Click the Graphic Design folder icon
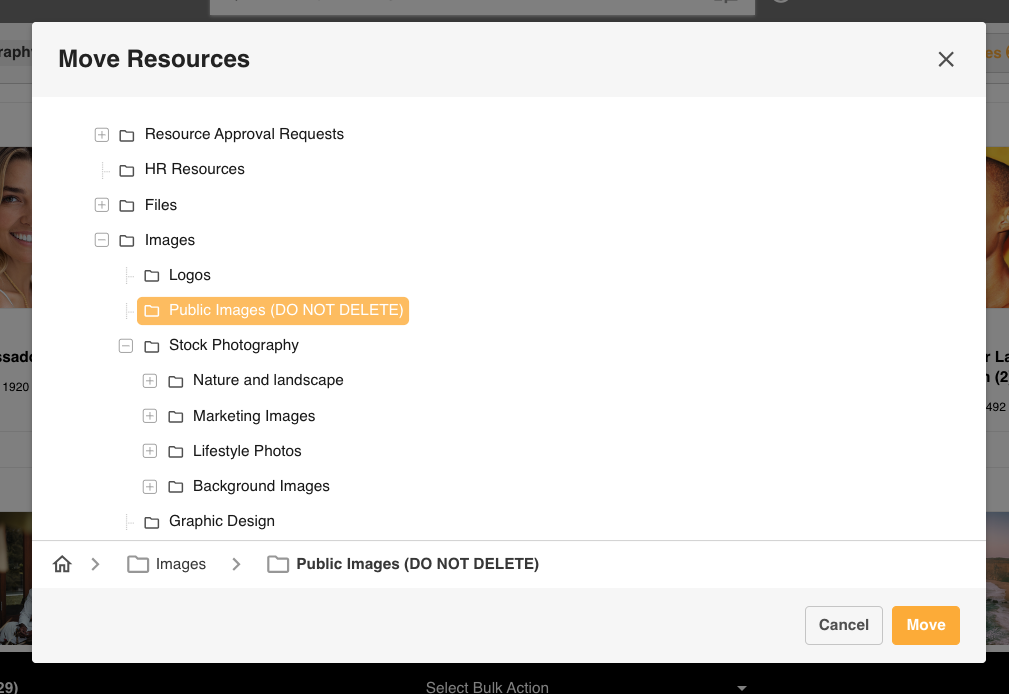Screen dimensions: 1009x694 [151, 522]
